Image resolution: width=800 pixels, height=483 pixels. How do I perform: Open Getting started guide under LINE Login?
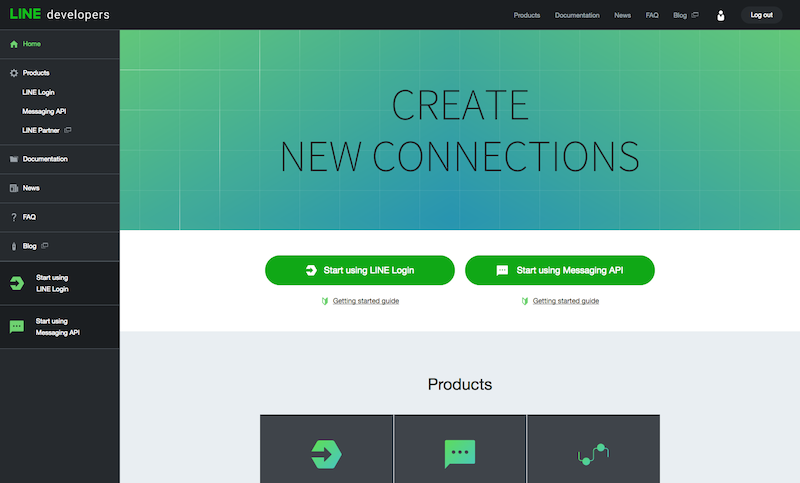366,301
